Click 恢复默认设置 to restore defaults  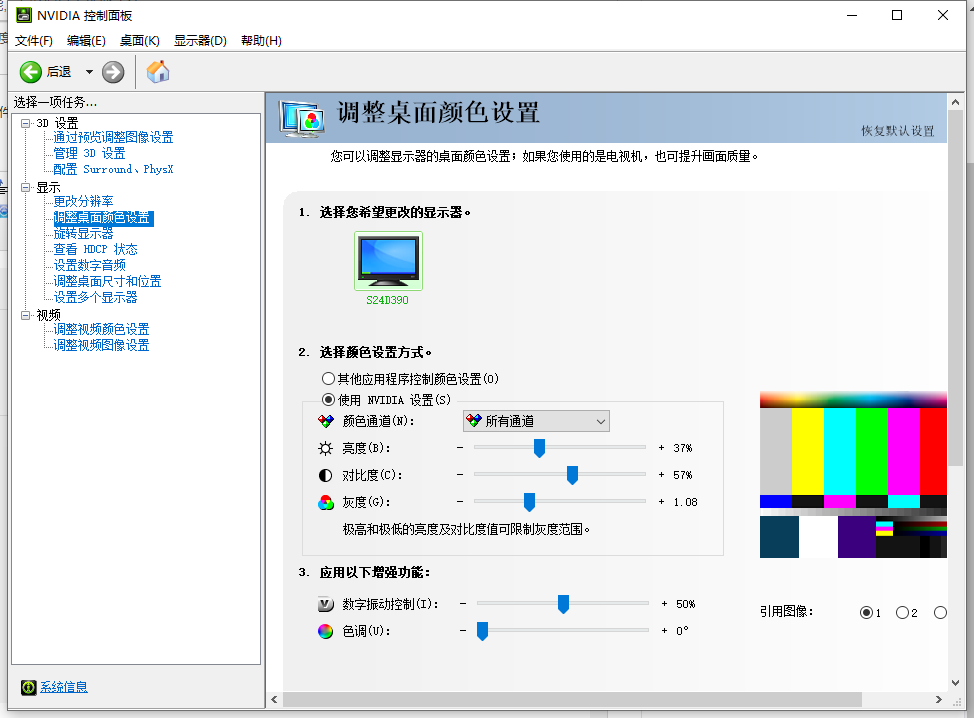(x=897, y=131)
